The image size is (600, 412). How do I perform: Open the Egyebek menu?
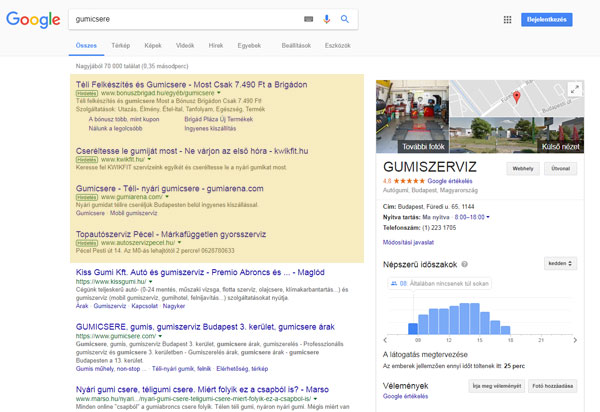[x=249, y=46]
